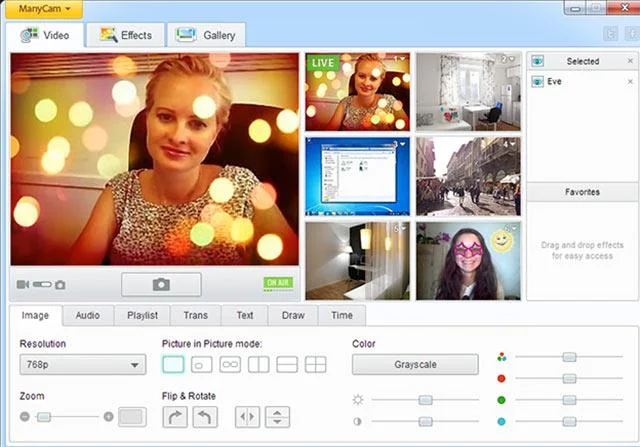
Task: Toggle visibility of the Eve effect
Action: 537,82
